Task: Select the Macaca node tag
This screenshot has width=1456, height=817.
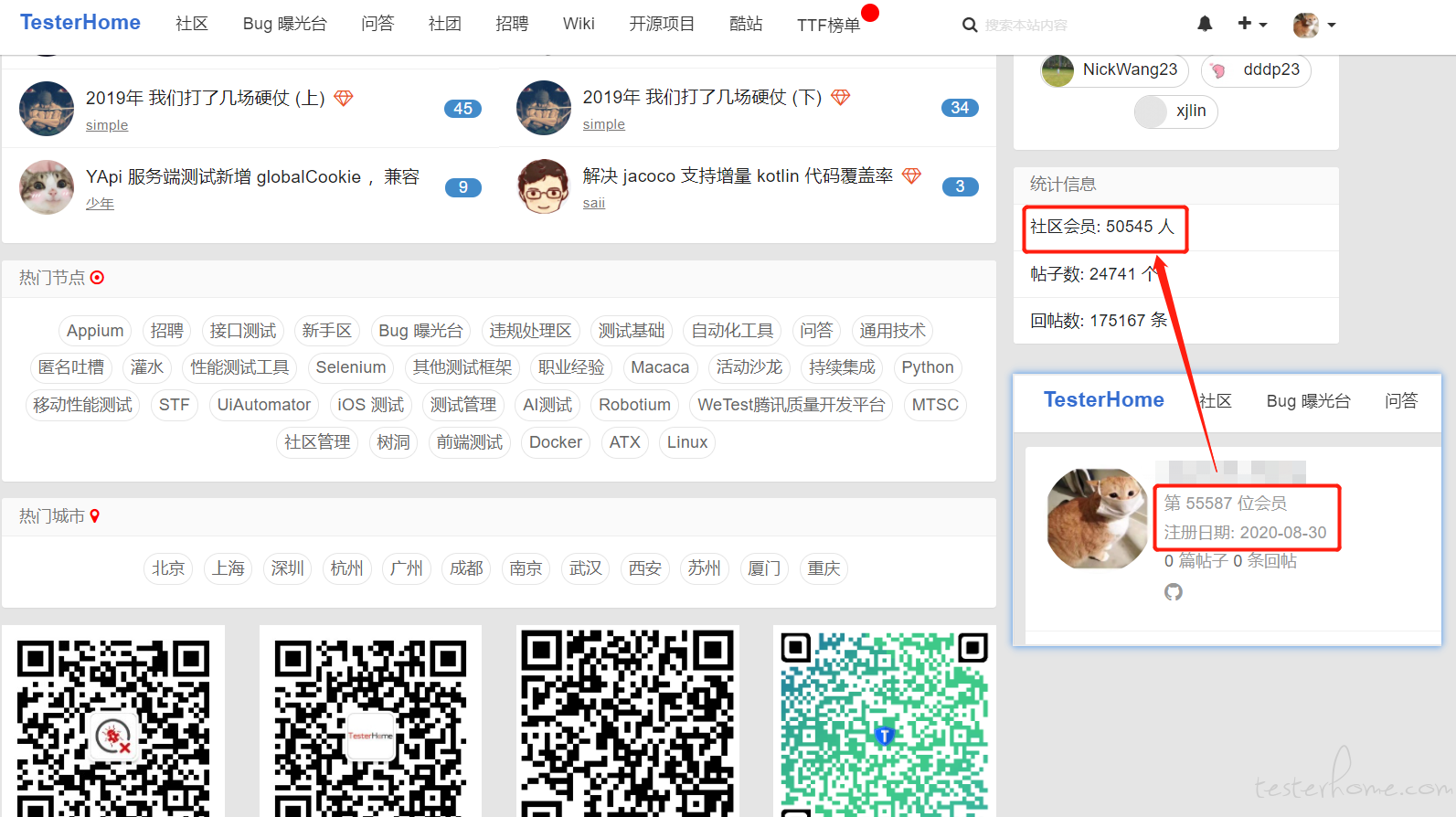Action: pyautogui.click(x=660, y=367)
